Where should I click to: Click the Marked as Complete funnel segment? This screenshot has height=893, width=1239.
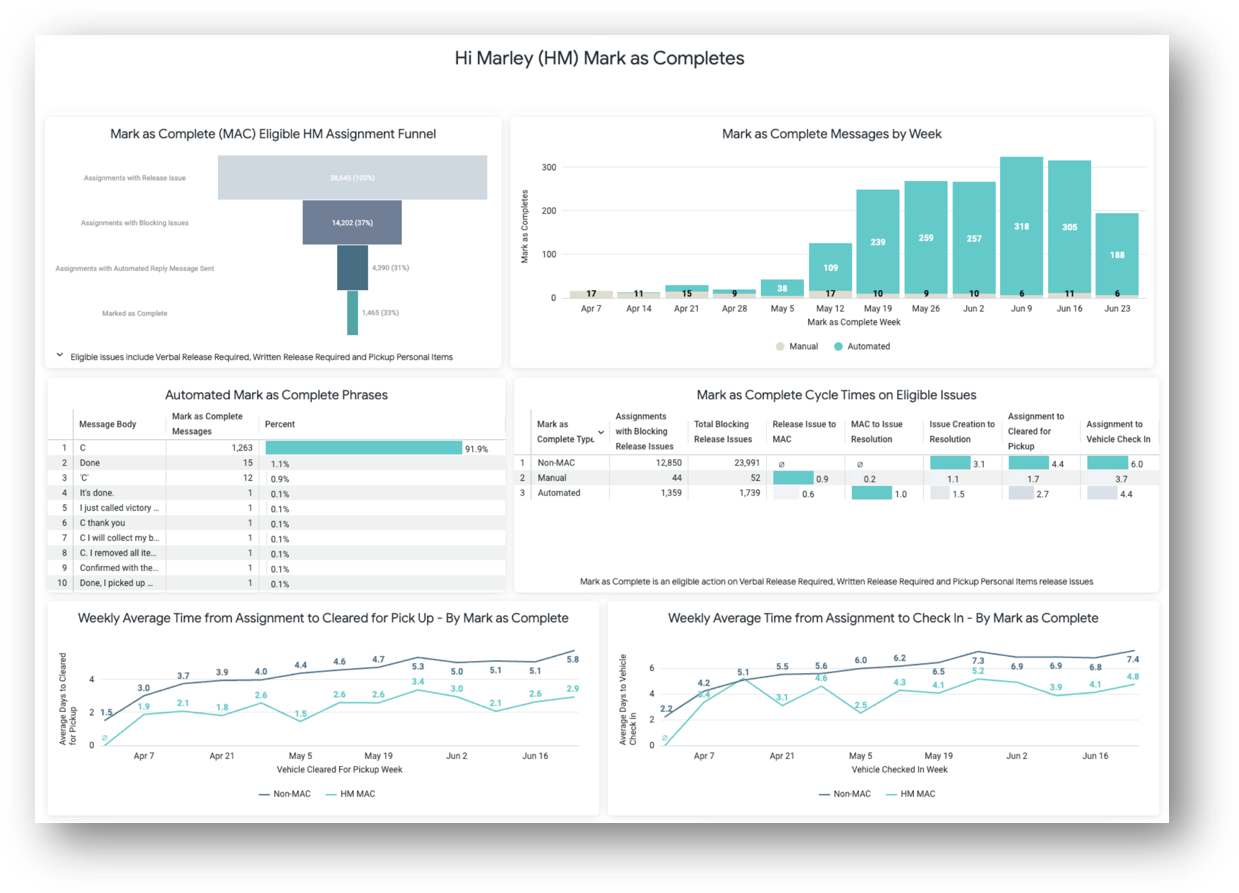click(352, 313)
